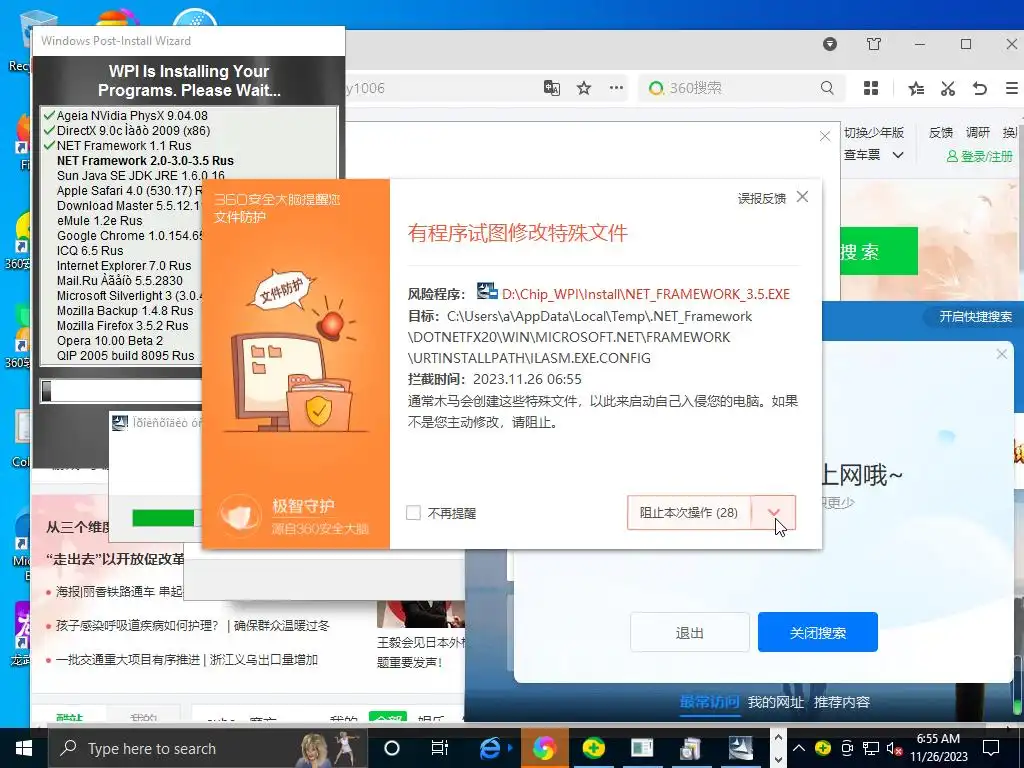Select QIP 2005 build 8095 Rus entry

click(125, 356)
